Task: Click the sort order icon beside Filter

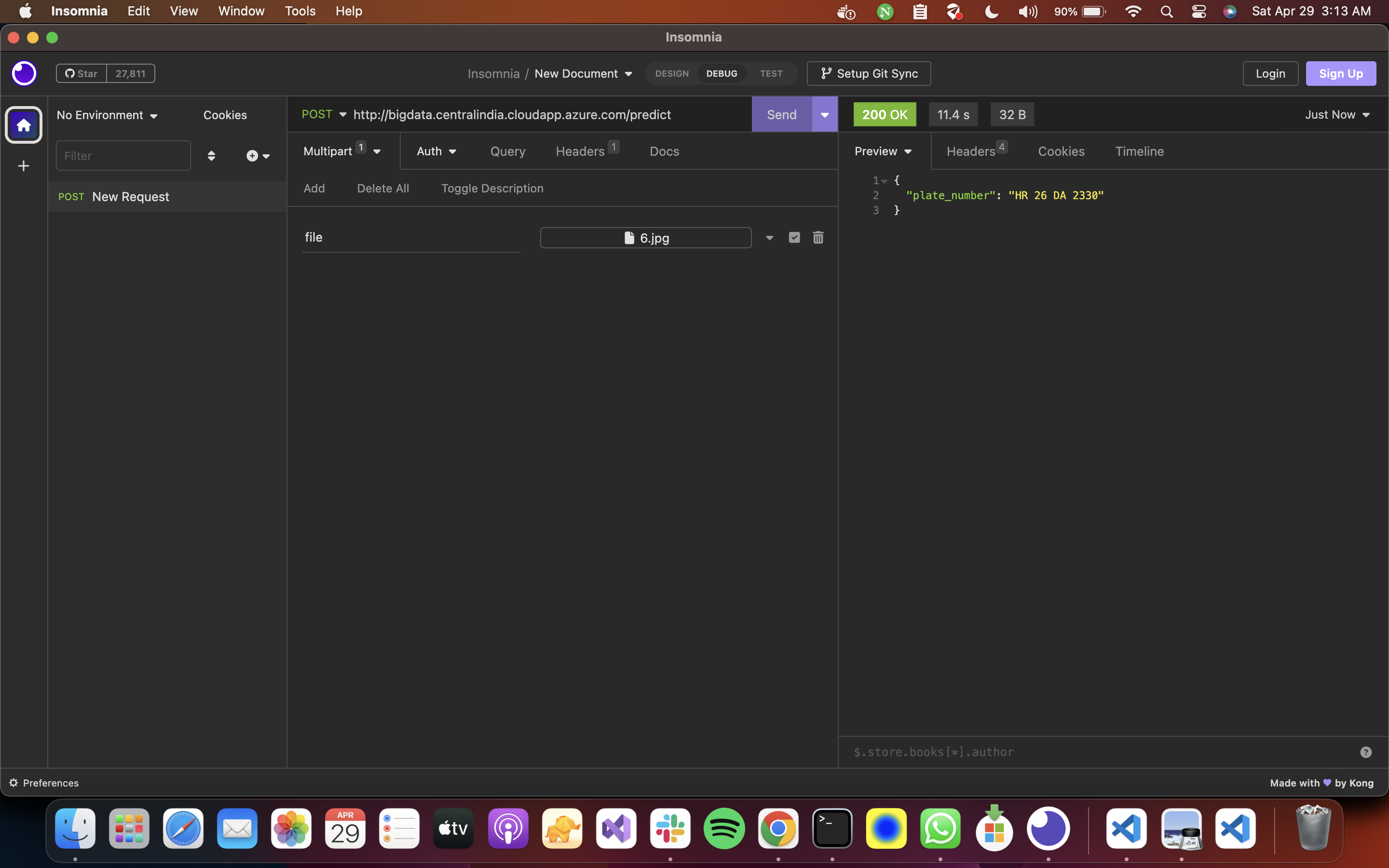Action: tap(211, 156)
